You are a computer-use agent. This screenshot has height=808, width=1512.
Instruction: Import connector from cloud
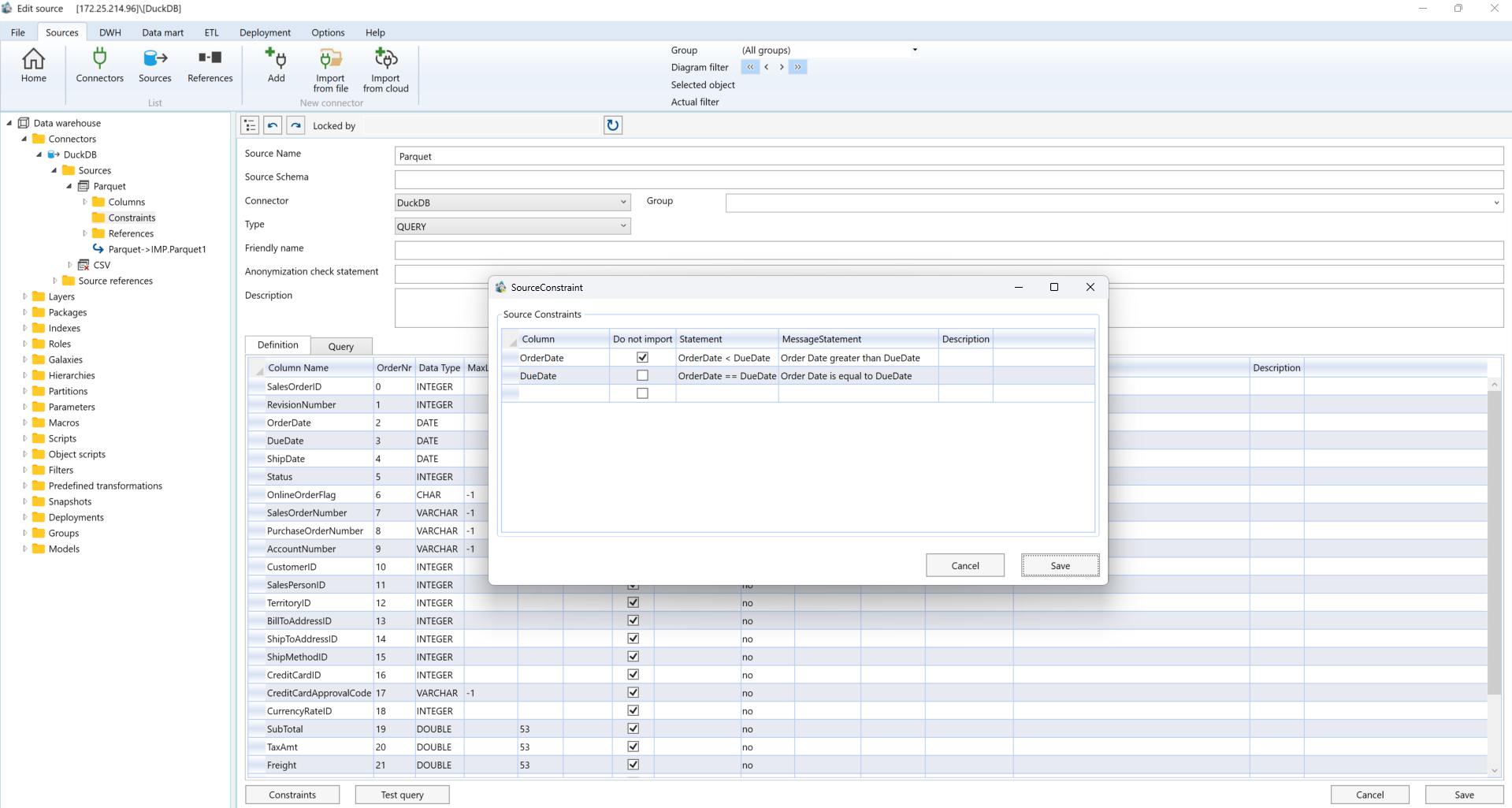click(385, 70)
